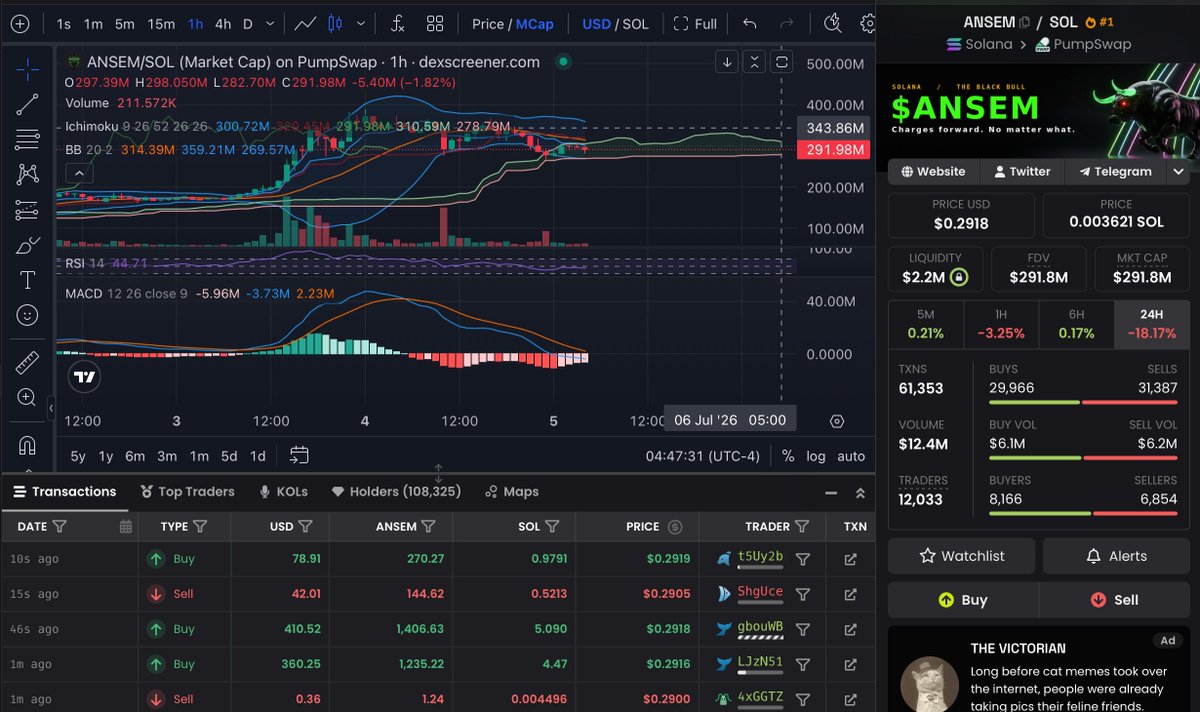Select the 1h timeframe
The width and height of the screenshot is (1200, 712).
pos(195,23)
